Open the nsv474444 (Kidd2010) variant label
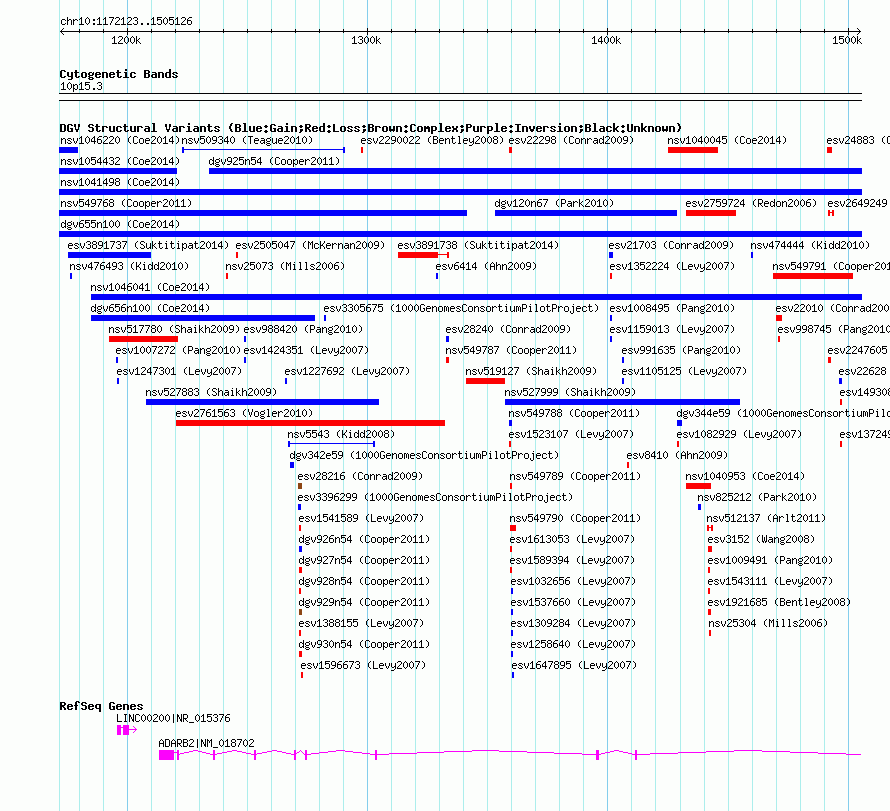This screenshot has width=890, height=811. pos(810,245)
